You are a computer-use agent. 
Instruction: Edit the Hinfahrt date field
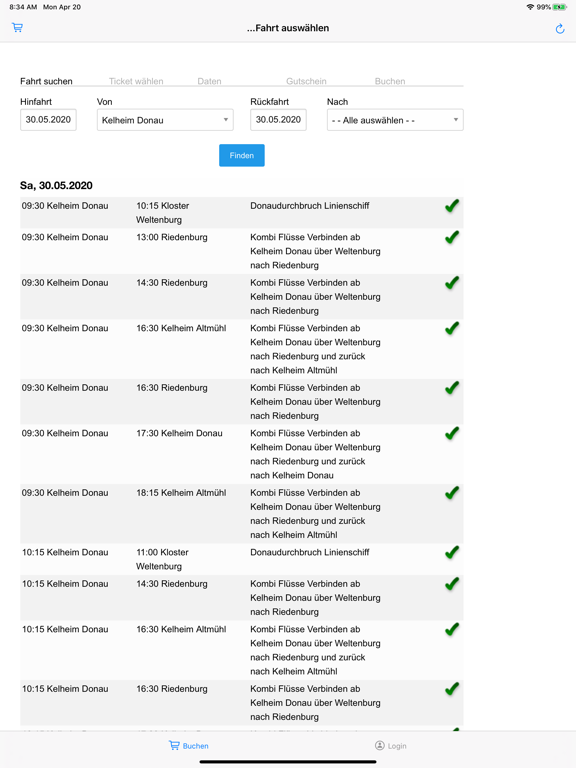pyautogui.click(x=48, y=120)
